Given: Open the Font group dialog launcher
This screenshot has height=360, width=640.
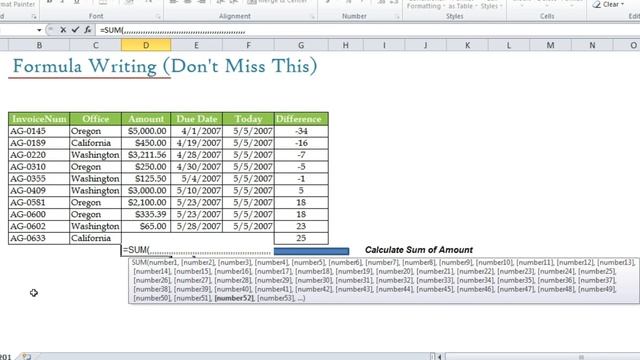Looking at the screenshot, I should point(158,17).
